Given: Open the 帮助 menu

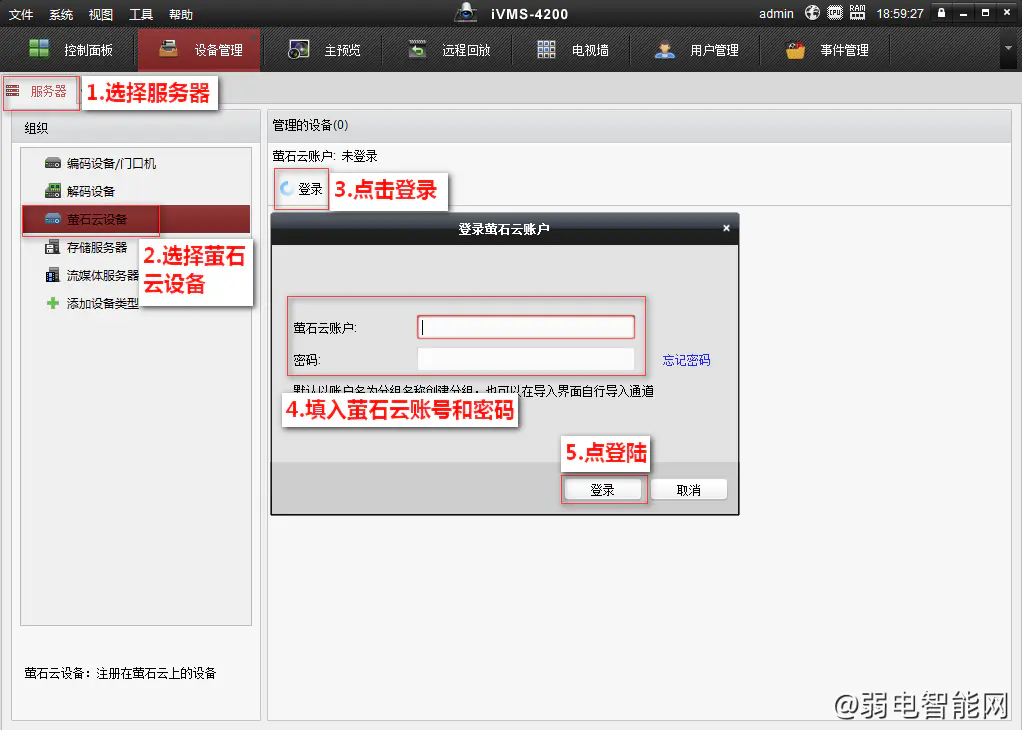Looking at the screenshot, I should tap(181, 14).
